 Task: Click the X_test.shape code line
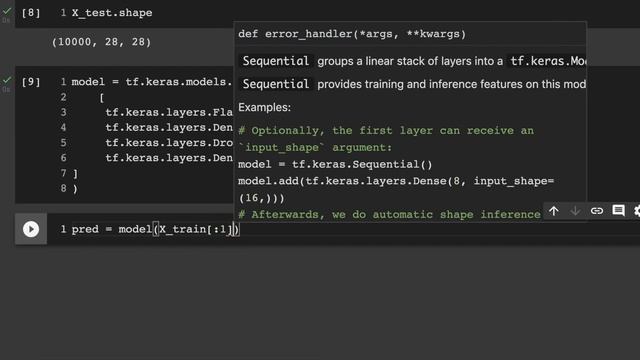(x=112, y=13)
